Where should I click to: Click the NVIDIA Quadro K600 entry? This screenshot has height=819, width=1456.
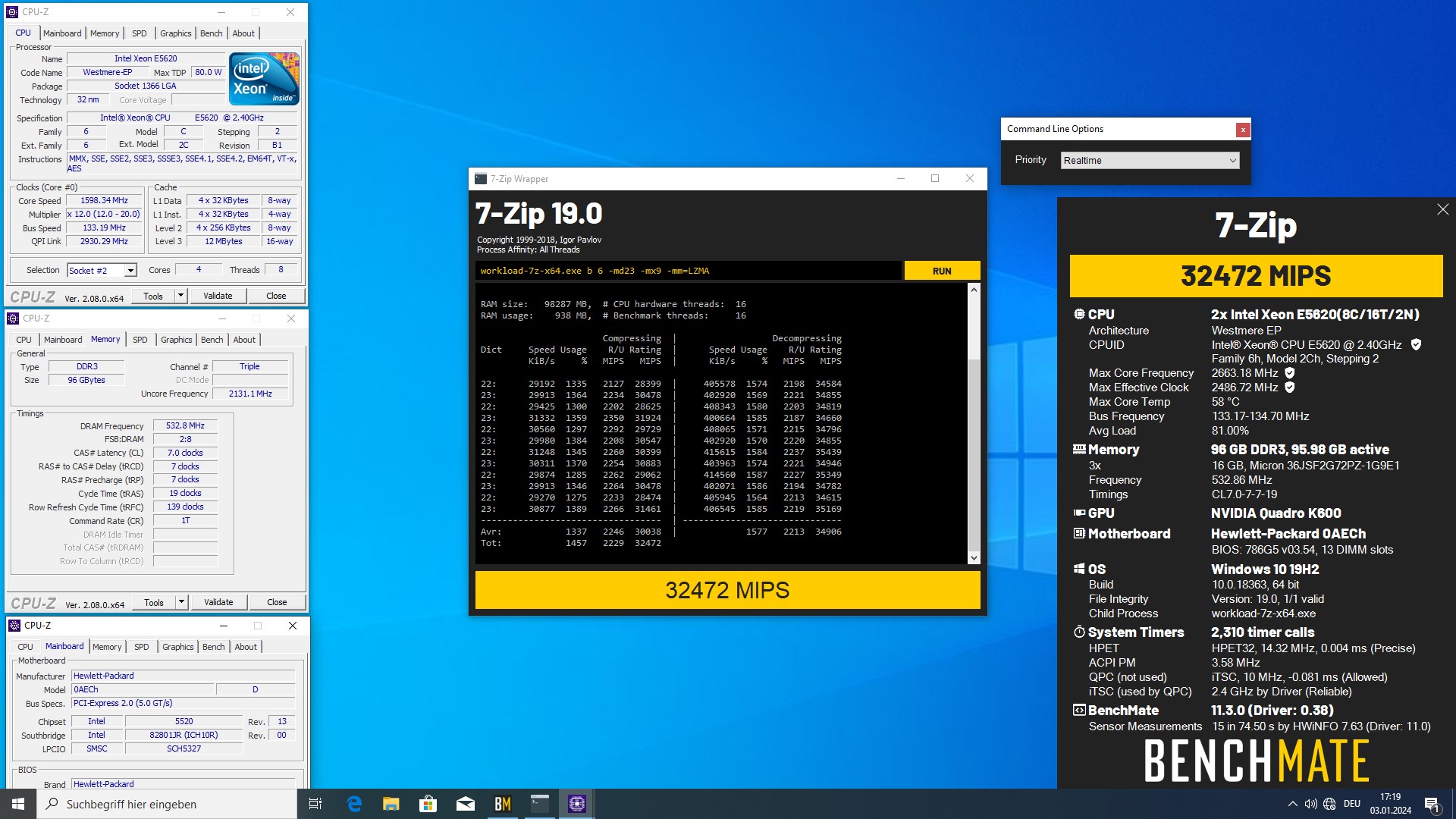point(1276,513)
